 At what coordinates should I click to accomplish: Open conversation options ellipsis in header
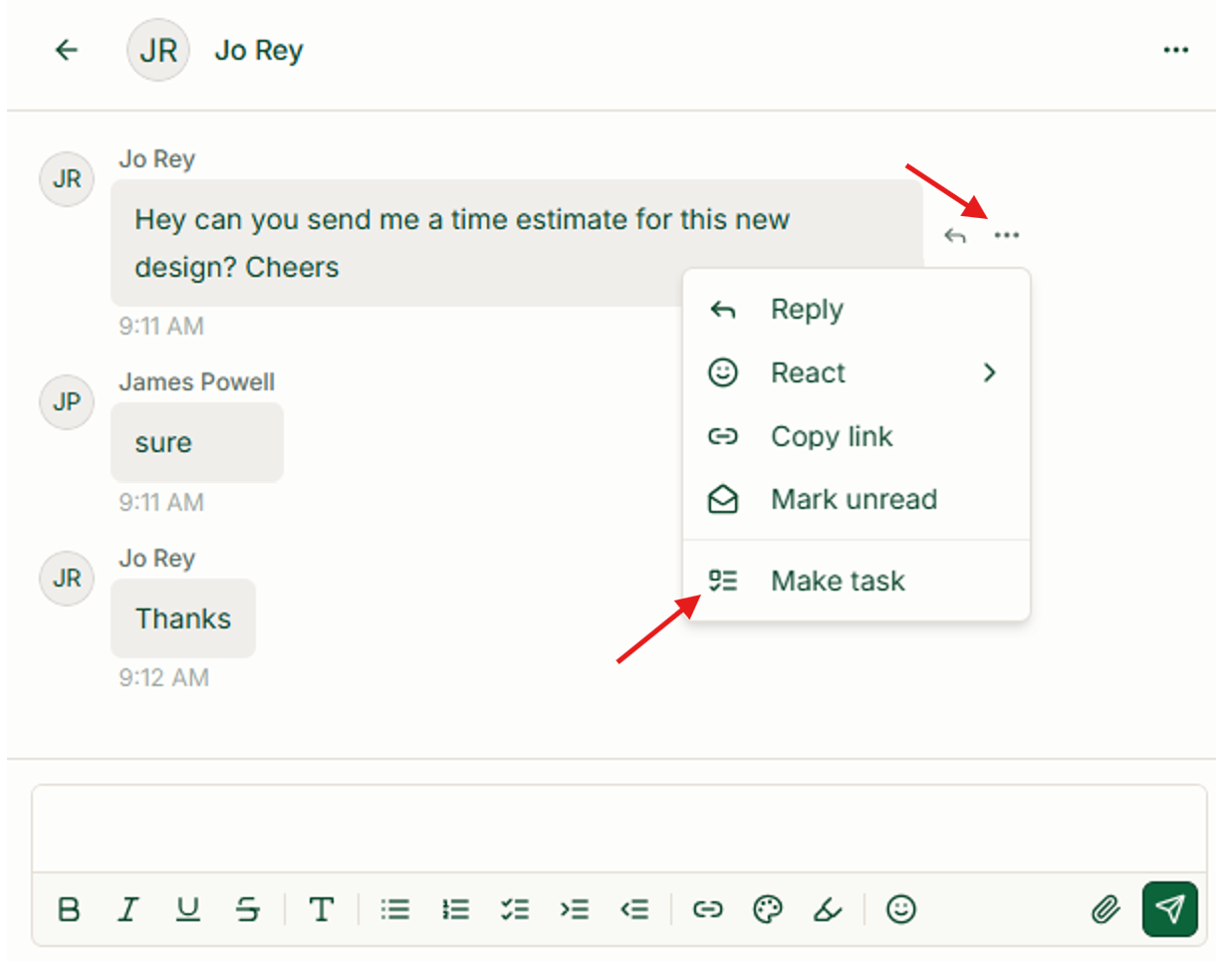click(x=1176, y=50)
